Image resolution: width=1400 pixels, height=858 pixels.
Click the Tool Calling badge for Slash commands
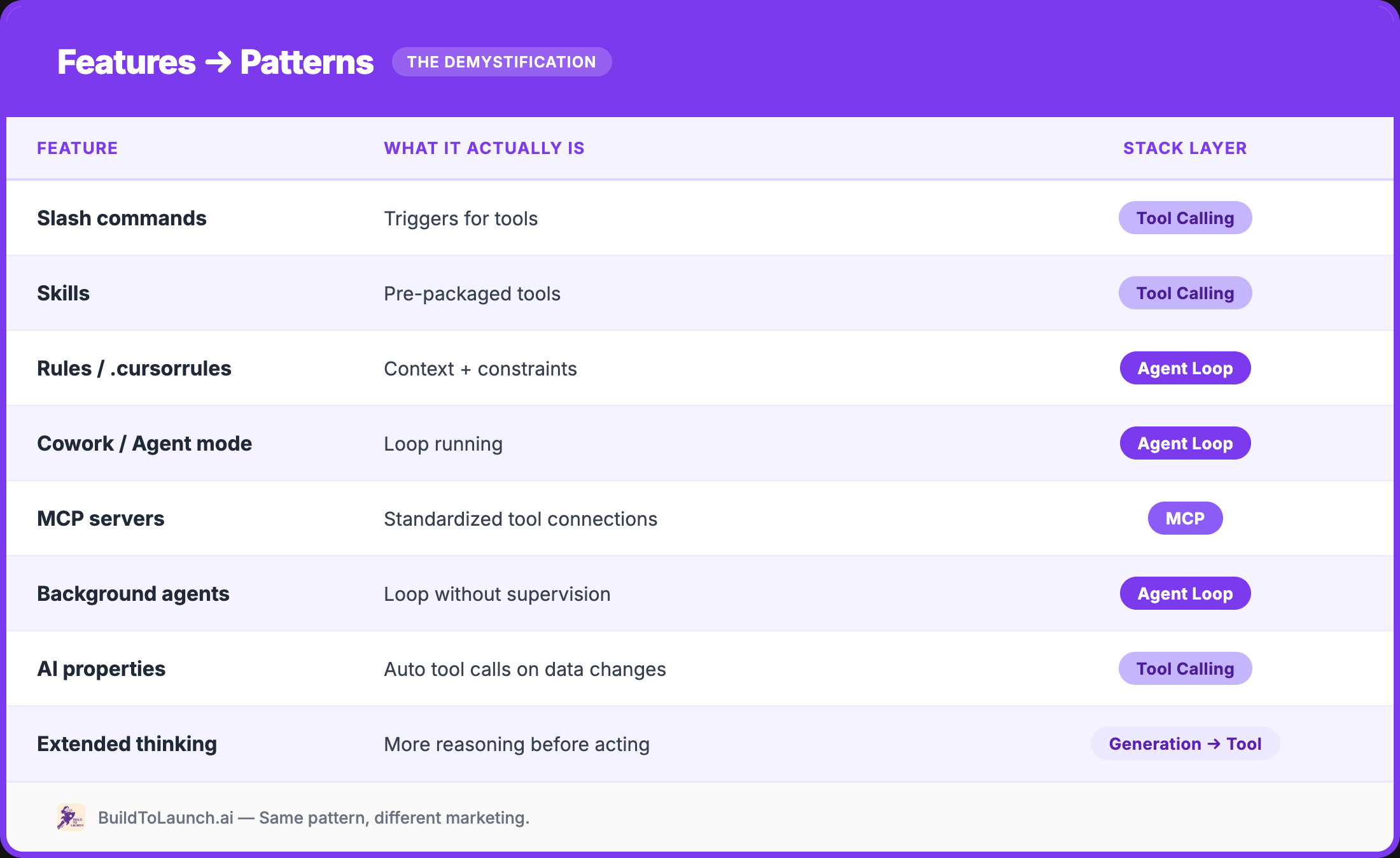click(1185, 218)
